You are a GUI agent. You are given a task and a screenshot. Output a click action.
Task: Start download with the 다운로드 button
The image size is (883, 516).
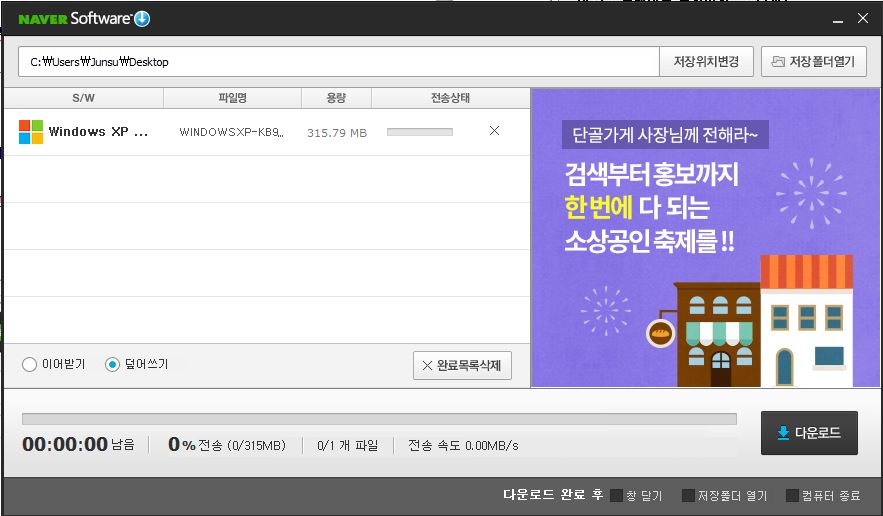(809, 433)
